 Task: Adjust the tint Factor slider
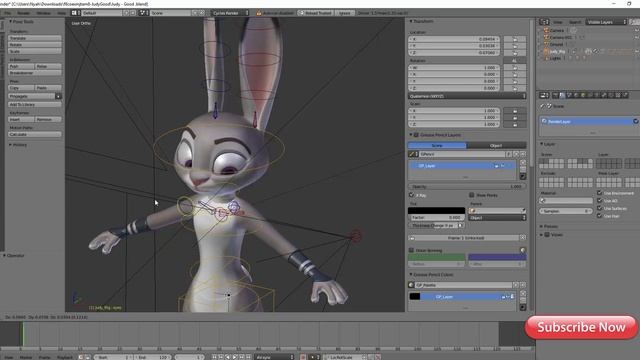tap(437, 218)
